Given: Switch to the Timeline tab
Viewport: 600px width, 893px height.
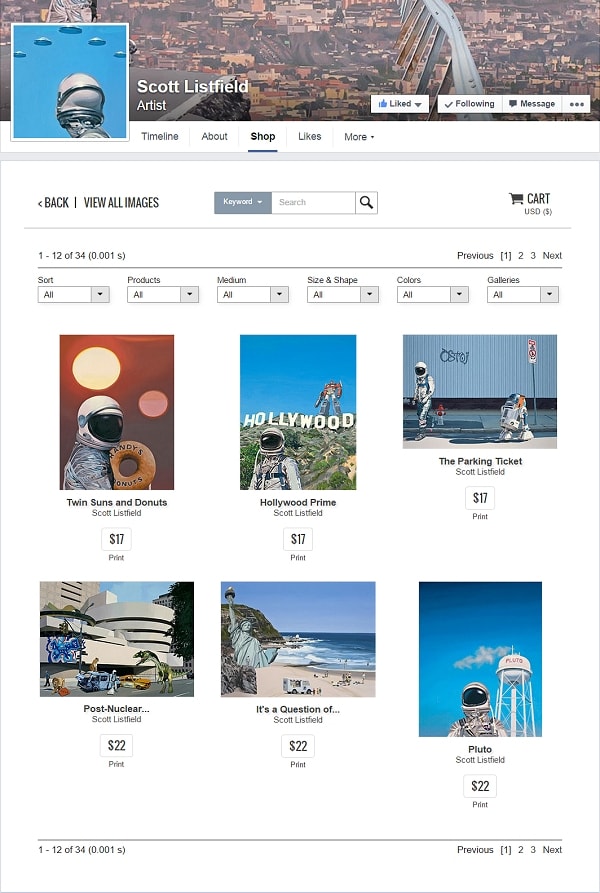Looking at the screenshot, I should point(160,137).
